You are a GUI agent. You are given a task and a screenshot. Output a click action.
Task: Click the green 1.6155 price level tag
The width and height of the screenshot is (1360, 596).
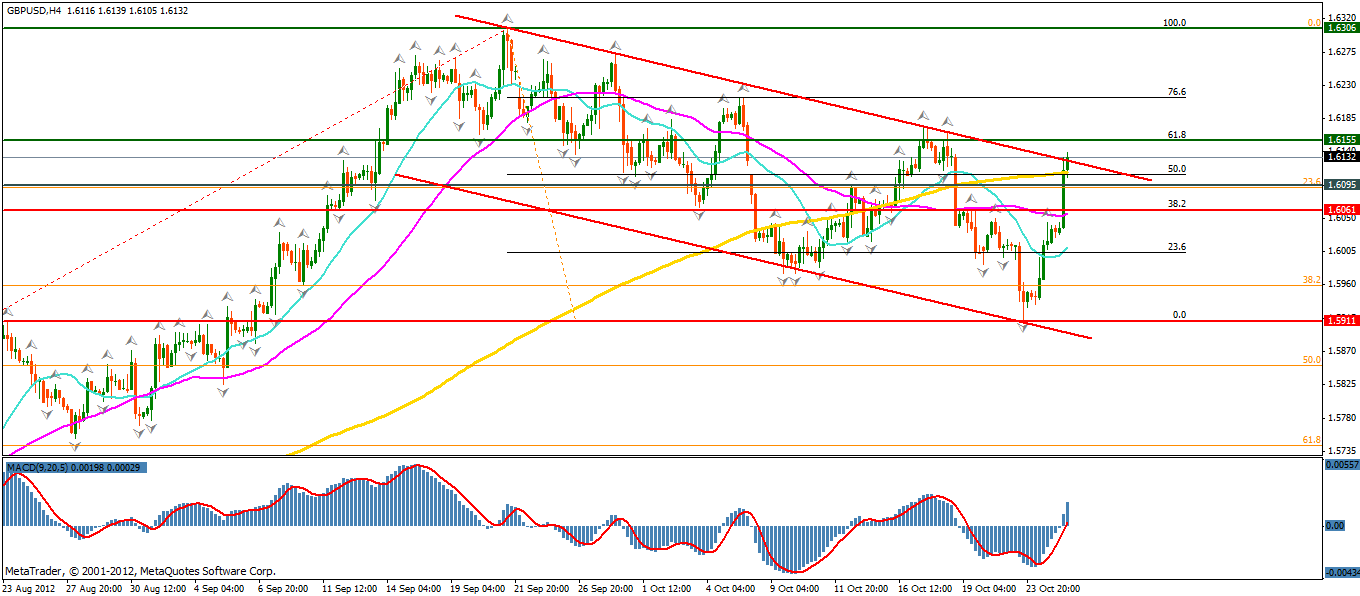pos(1341,140)
